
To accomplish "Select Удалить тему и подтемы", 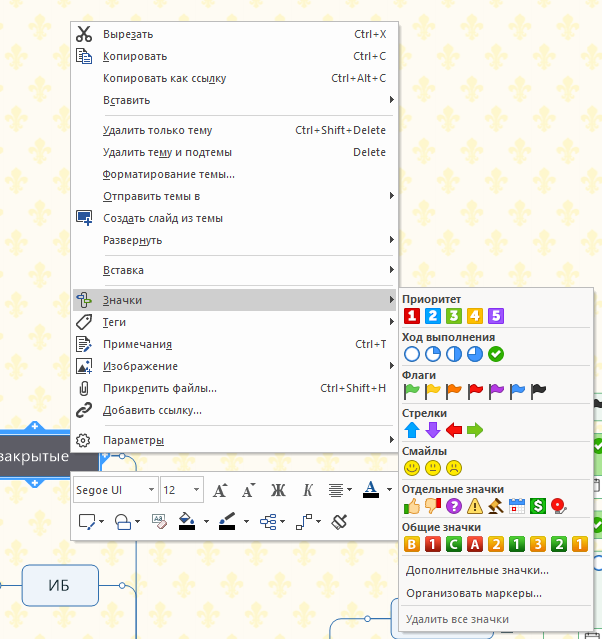I will 234,152.
